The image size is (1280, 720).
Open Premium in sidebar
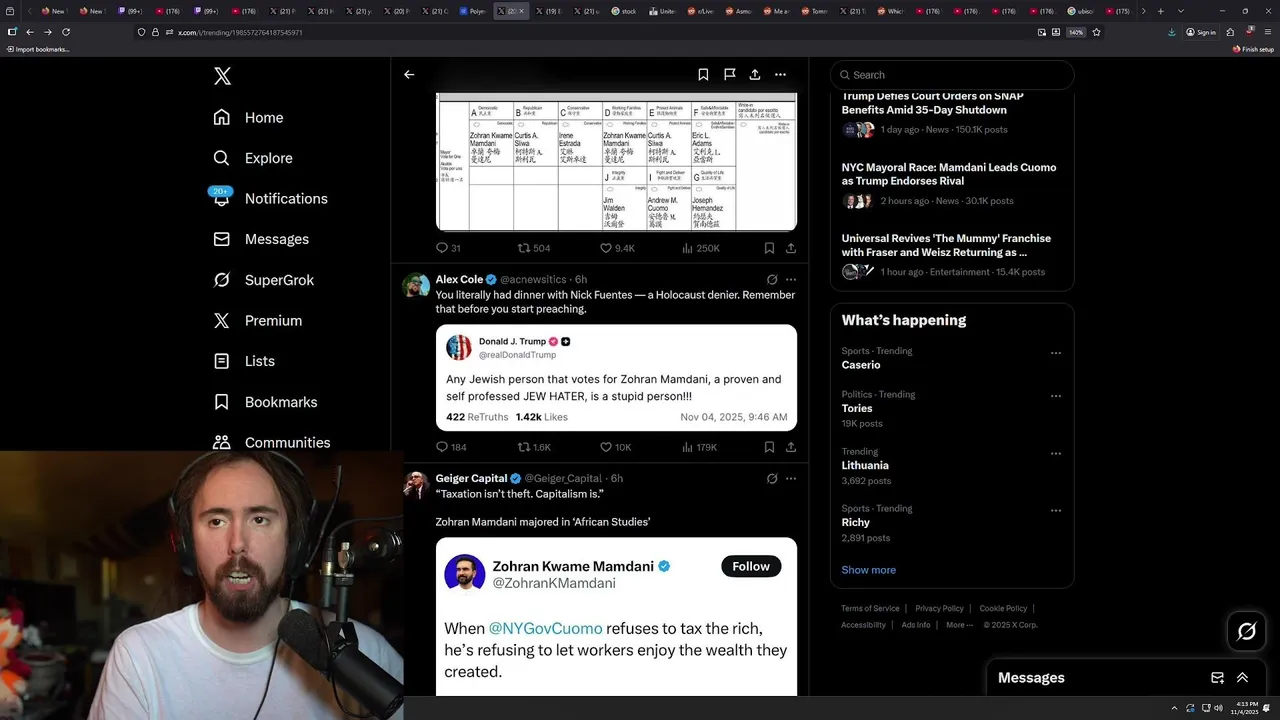coord(257,320)
